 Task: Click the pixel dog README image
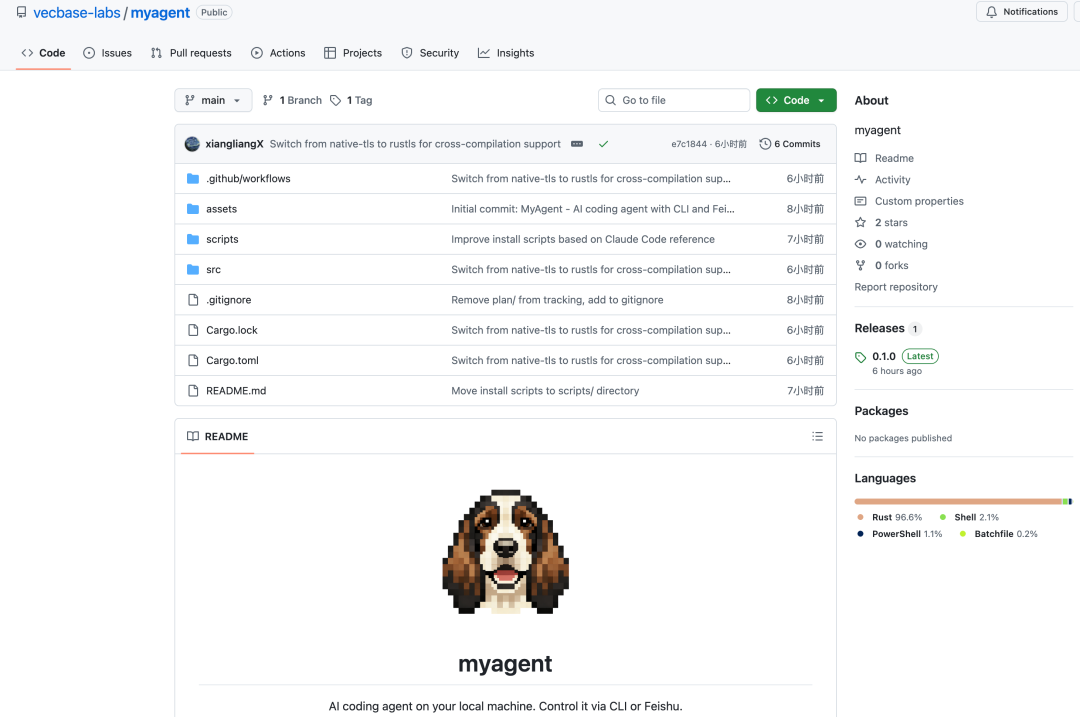pos(505,551)
